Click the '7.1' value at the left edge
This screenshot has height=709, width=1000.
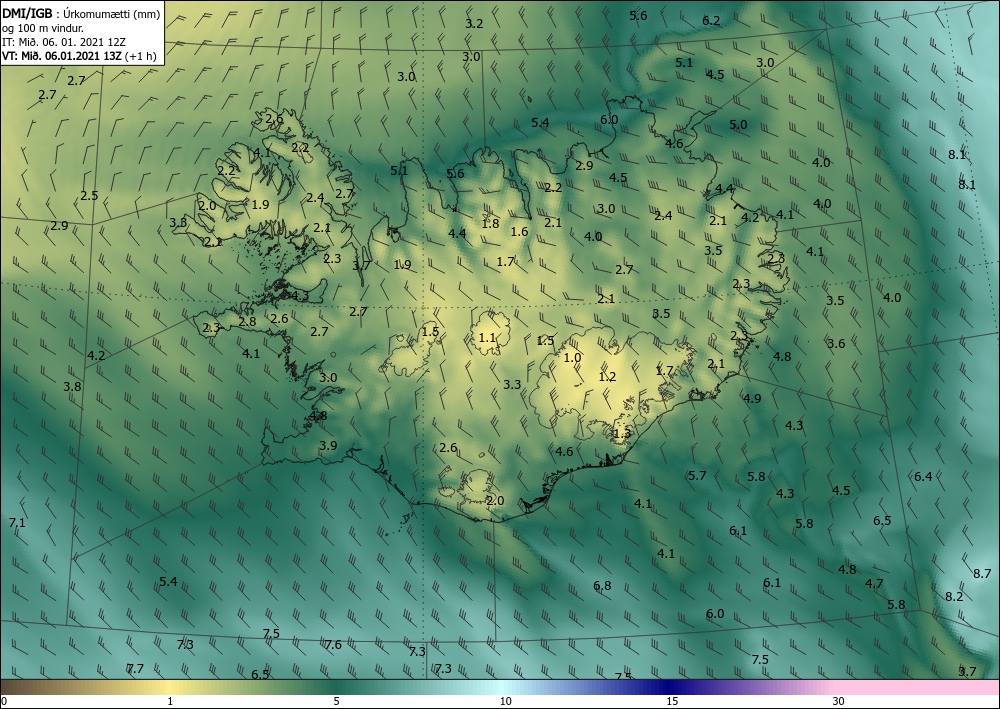pos(17,523)
